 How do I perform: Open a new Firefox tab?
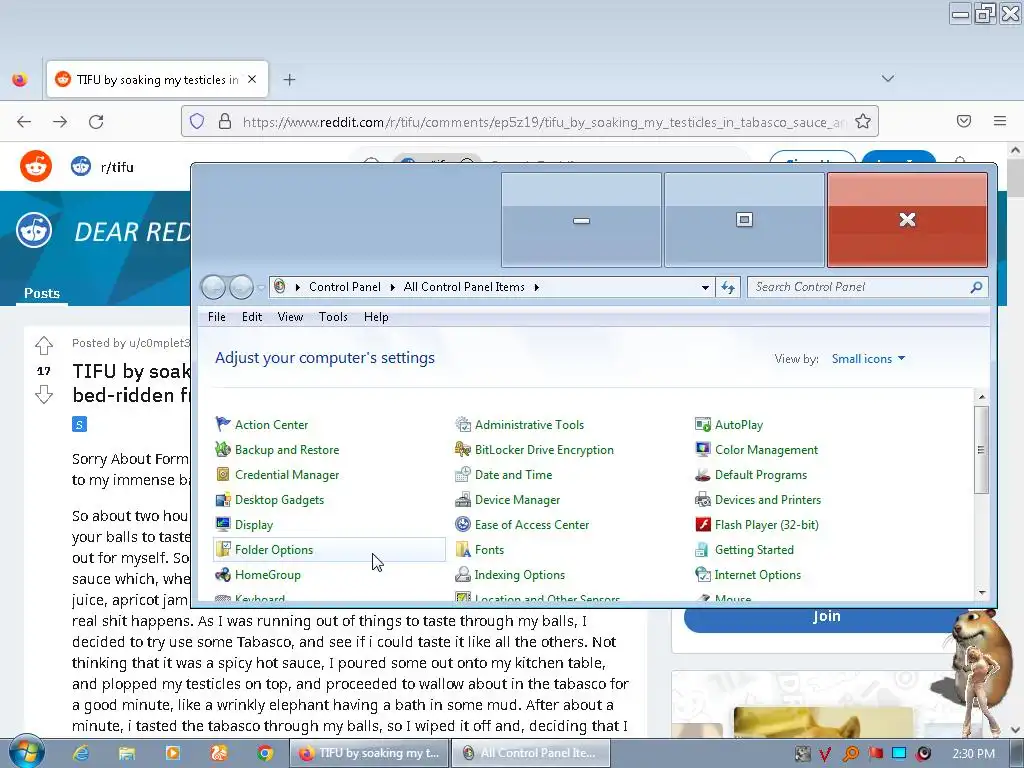(289, 80)
